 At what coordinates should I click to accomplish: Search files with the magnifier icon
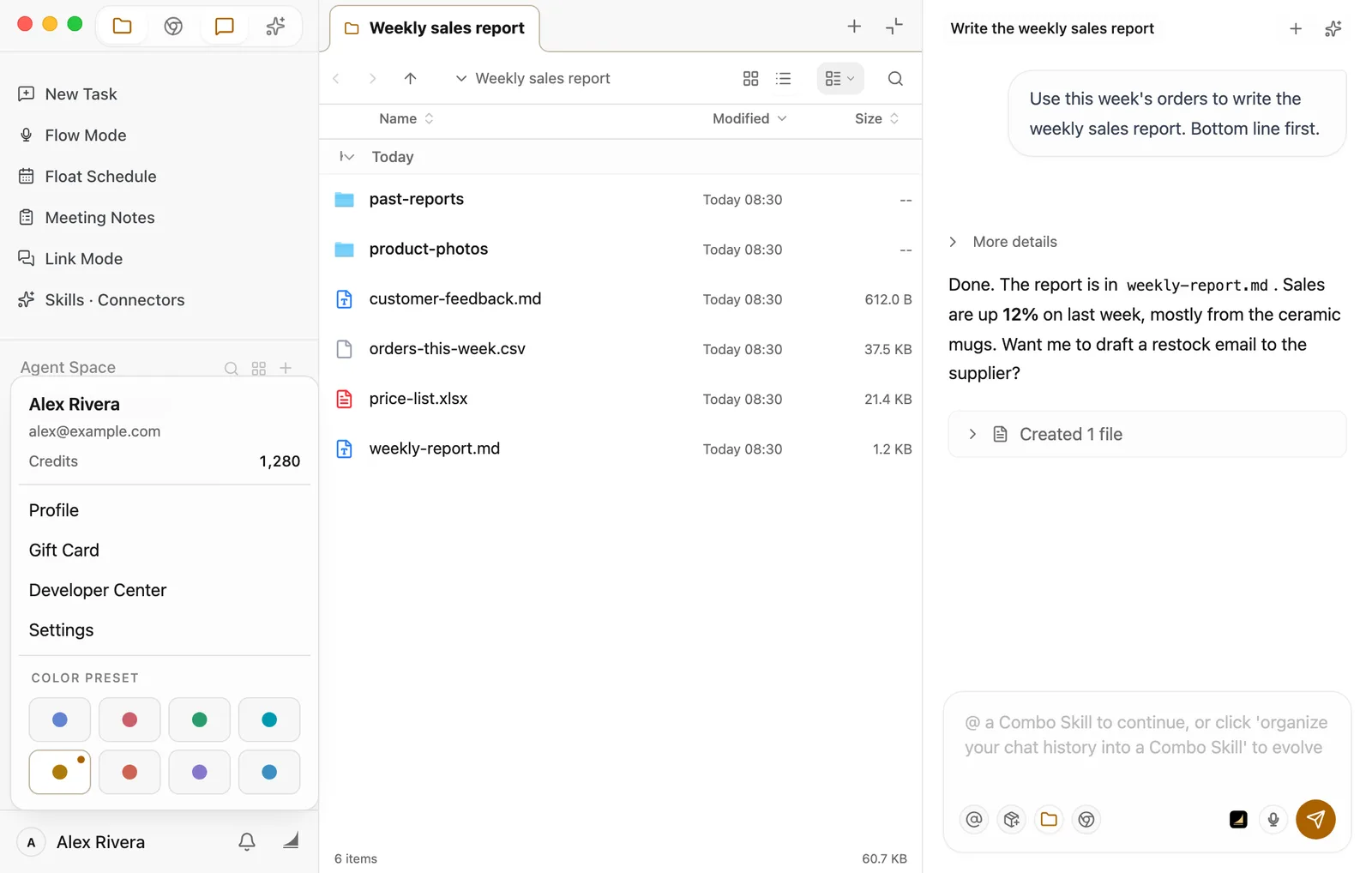click(x=895, y=79)
